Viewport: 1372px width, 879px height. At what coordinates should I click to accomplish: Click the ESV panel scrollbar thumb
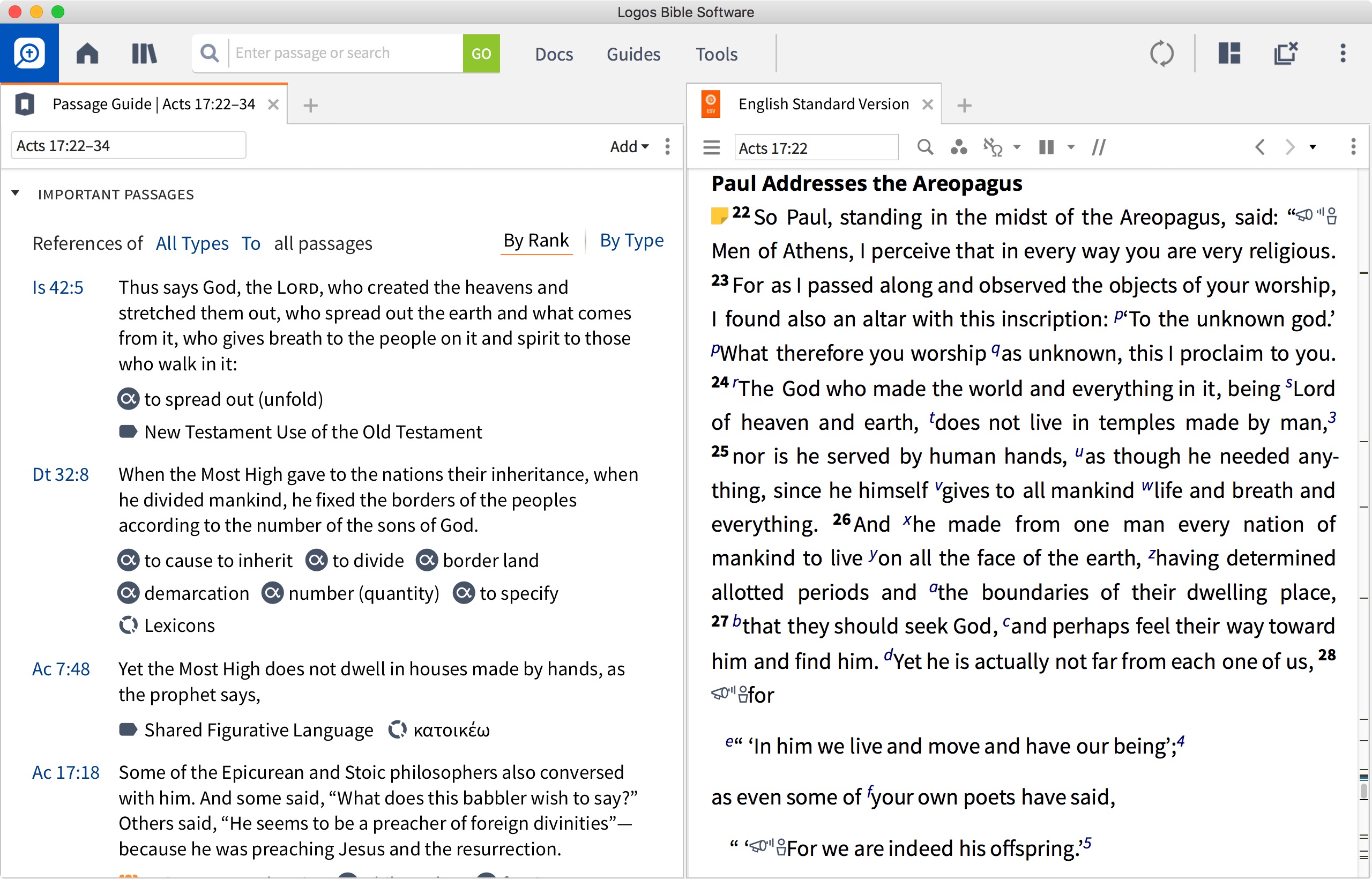(x=1363, y=790)
